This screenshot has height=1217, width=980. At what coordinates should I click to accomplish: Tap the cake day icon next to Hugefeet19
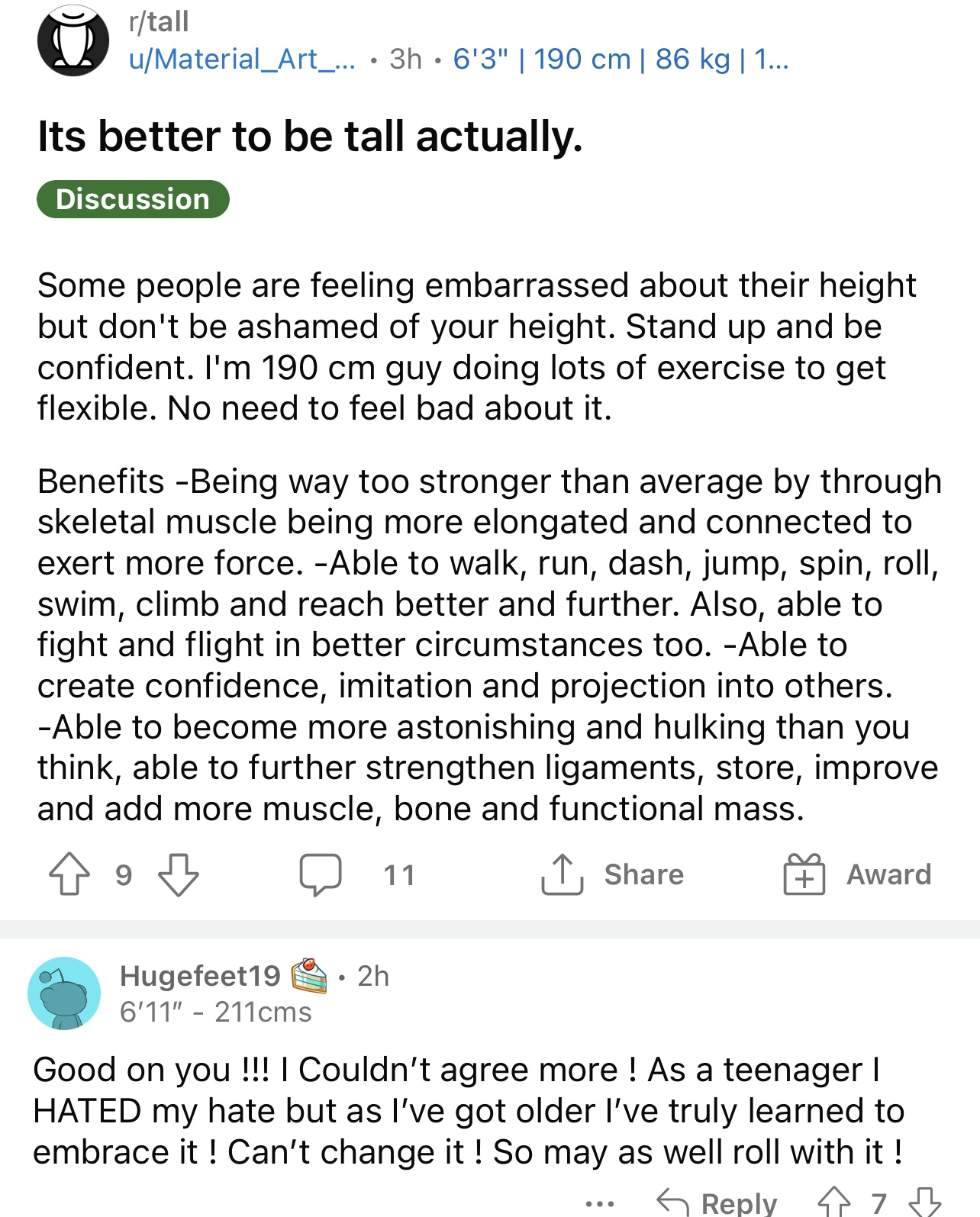click(309, 975)
